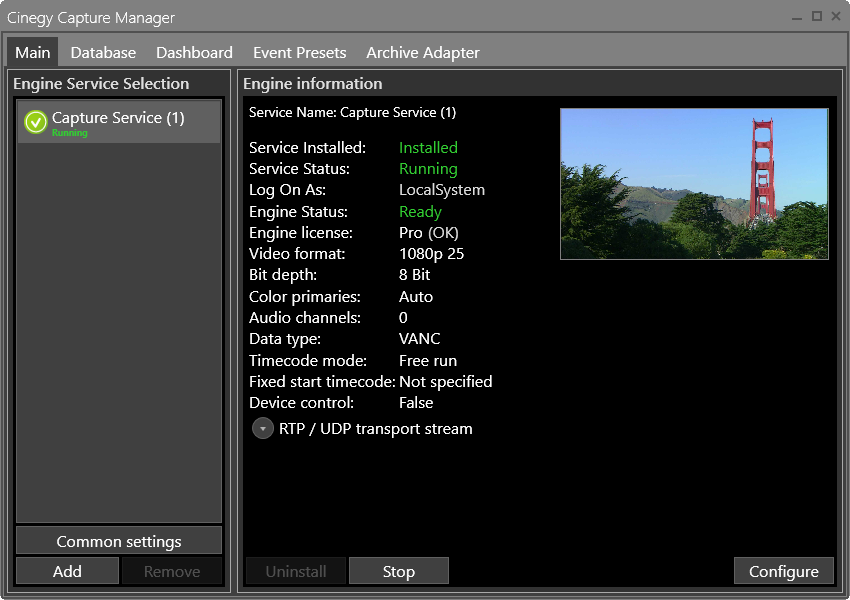Click the 'Auto' color primaries value
Image resolution: width=850 pixels, height=600 pixels.
416,296
